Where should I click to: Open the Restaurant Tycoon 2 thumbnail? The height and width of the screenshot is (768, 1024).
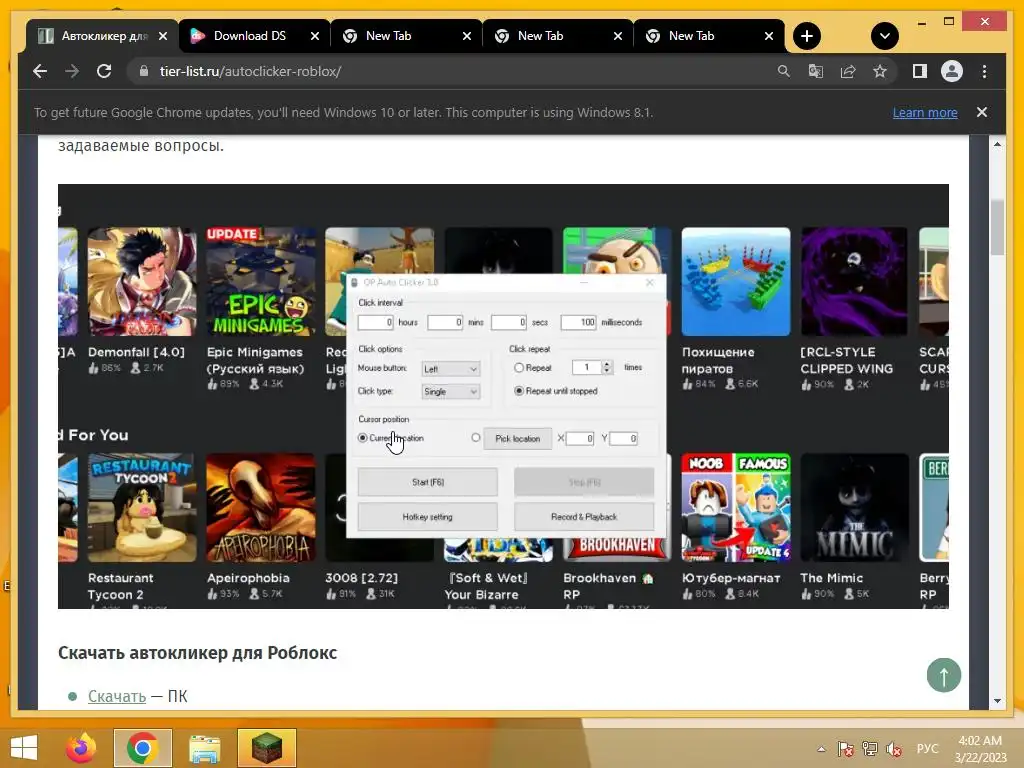coord(142,507)
